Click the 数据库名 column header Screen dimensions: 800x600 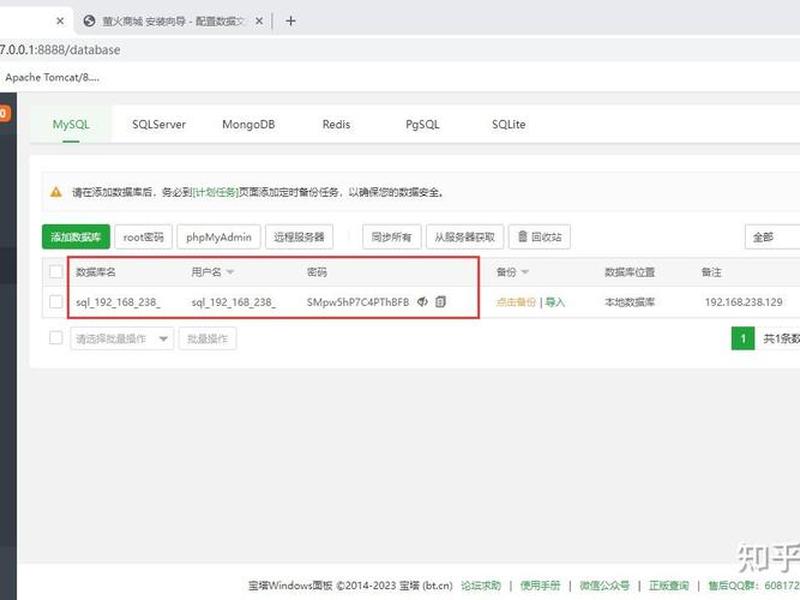click(x=96, y=272)
